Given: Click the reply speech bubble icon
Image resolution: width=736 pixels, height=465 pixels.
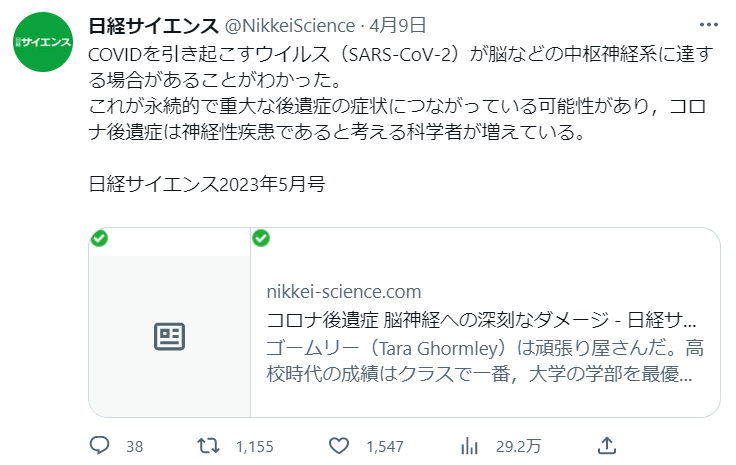Looking at the screenshot, I should (x=100, y=445).
